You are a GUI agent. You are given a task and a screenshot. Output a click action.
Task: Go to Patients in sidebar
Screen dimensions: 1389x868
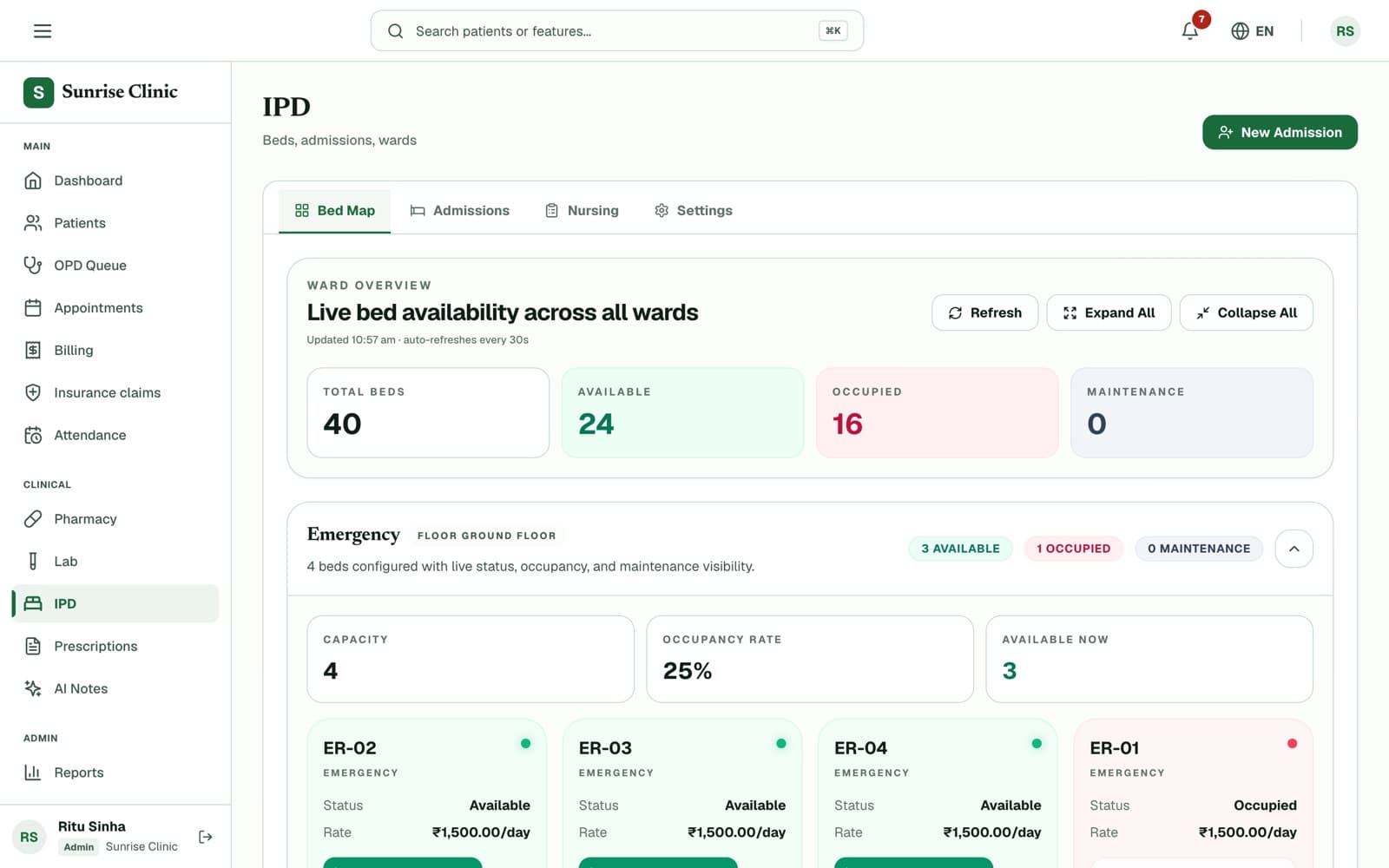coord(115,223)
